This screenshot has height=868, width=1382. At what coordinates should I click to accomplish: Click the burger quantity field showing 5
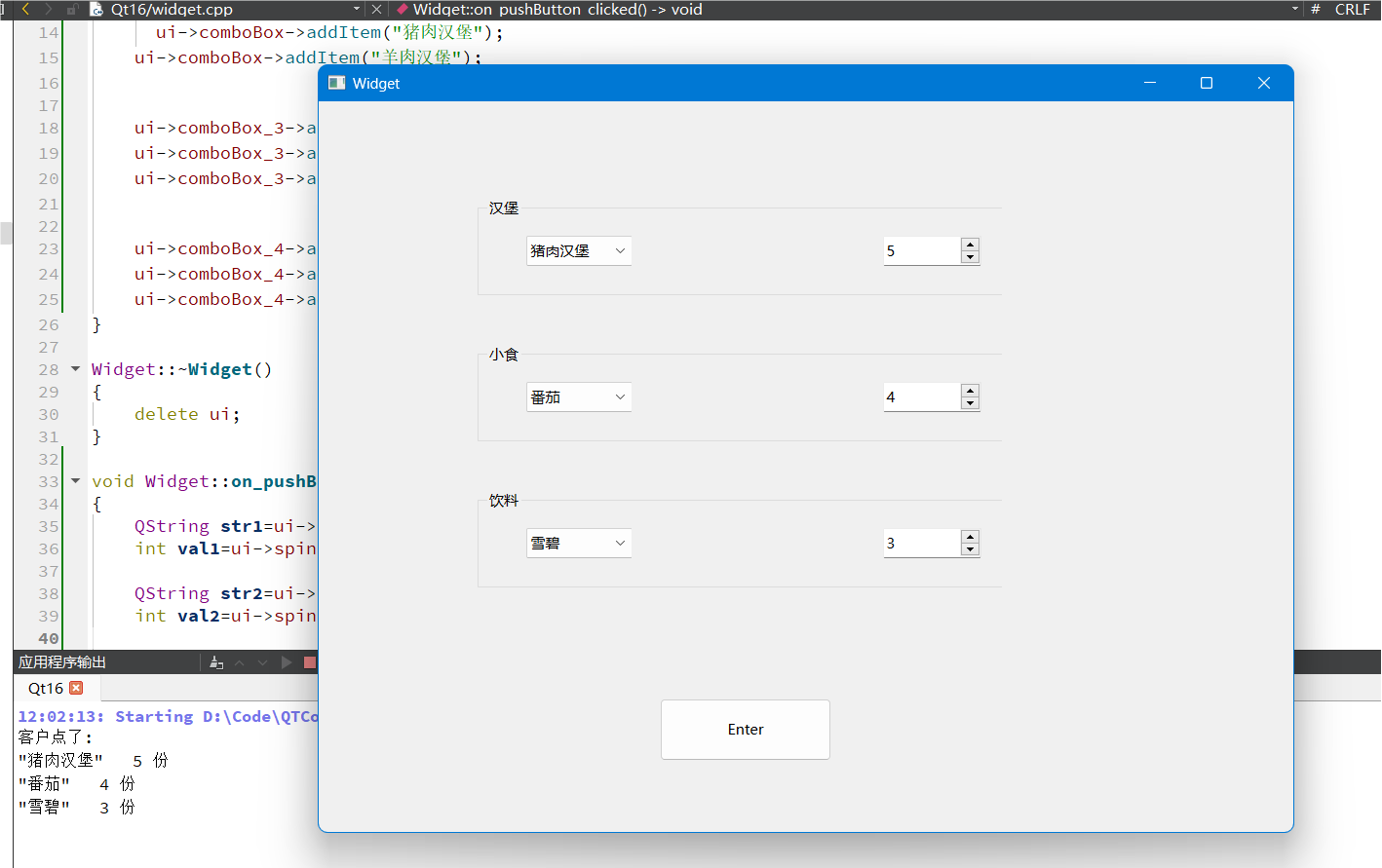coord(922,251)
